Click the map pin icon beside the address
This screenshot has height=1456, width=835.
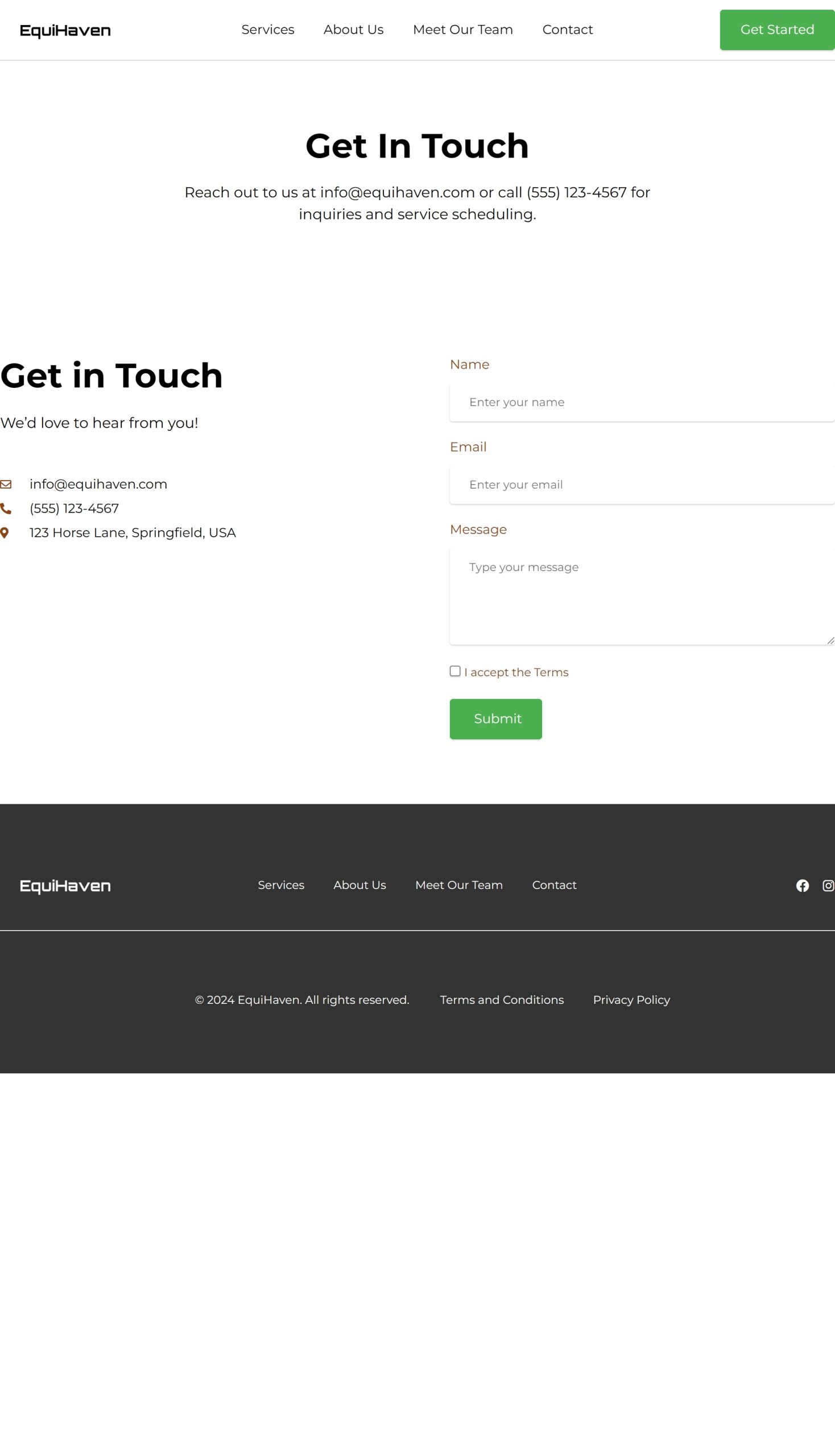5,533
